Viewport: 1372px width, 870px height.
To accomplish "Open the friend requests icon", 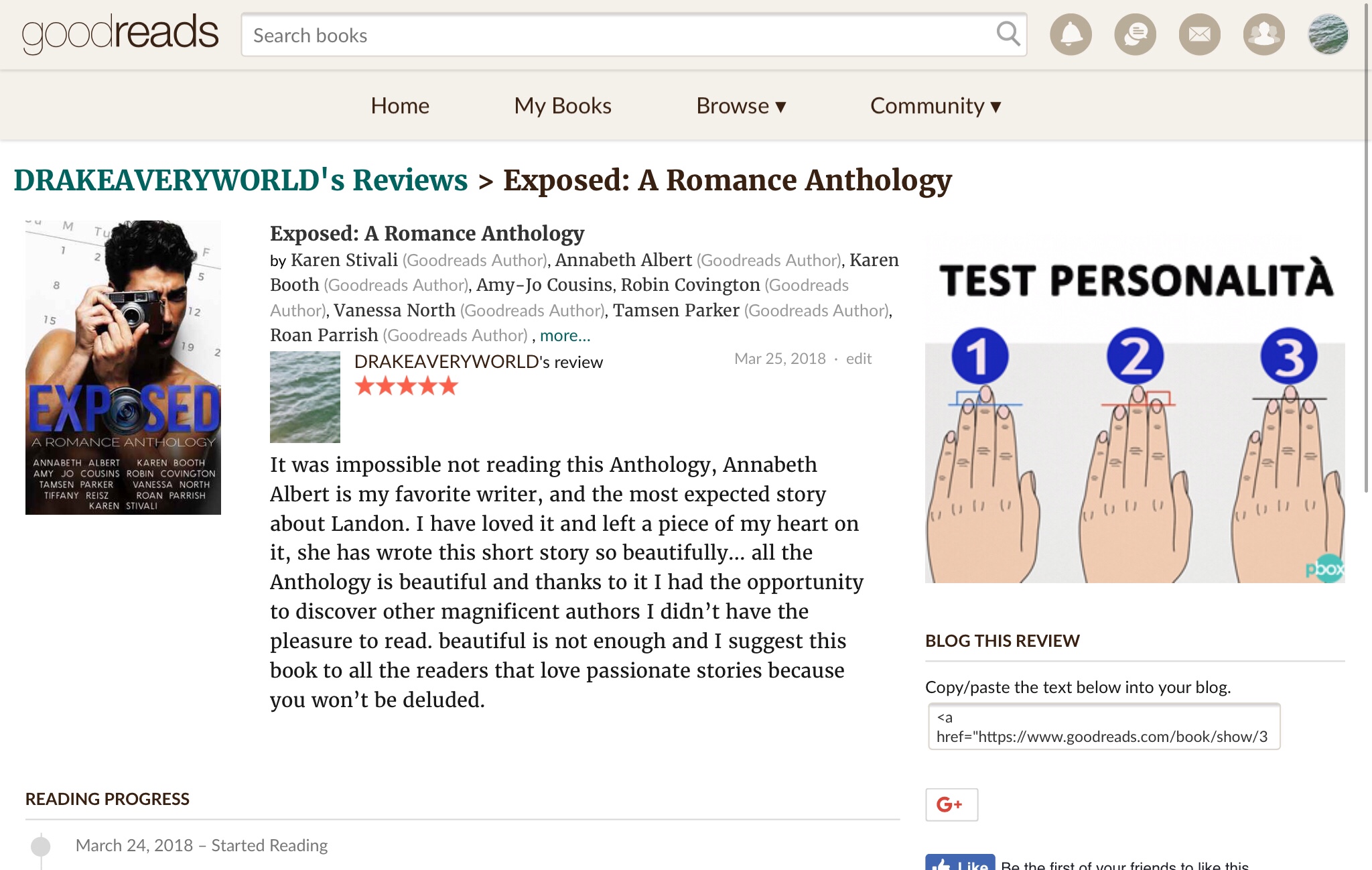I will pyautogui.click(x=1263, y=34).
